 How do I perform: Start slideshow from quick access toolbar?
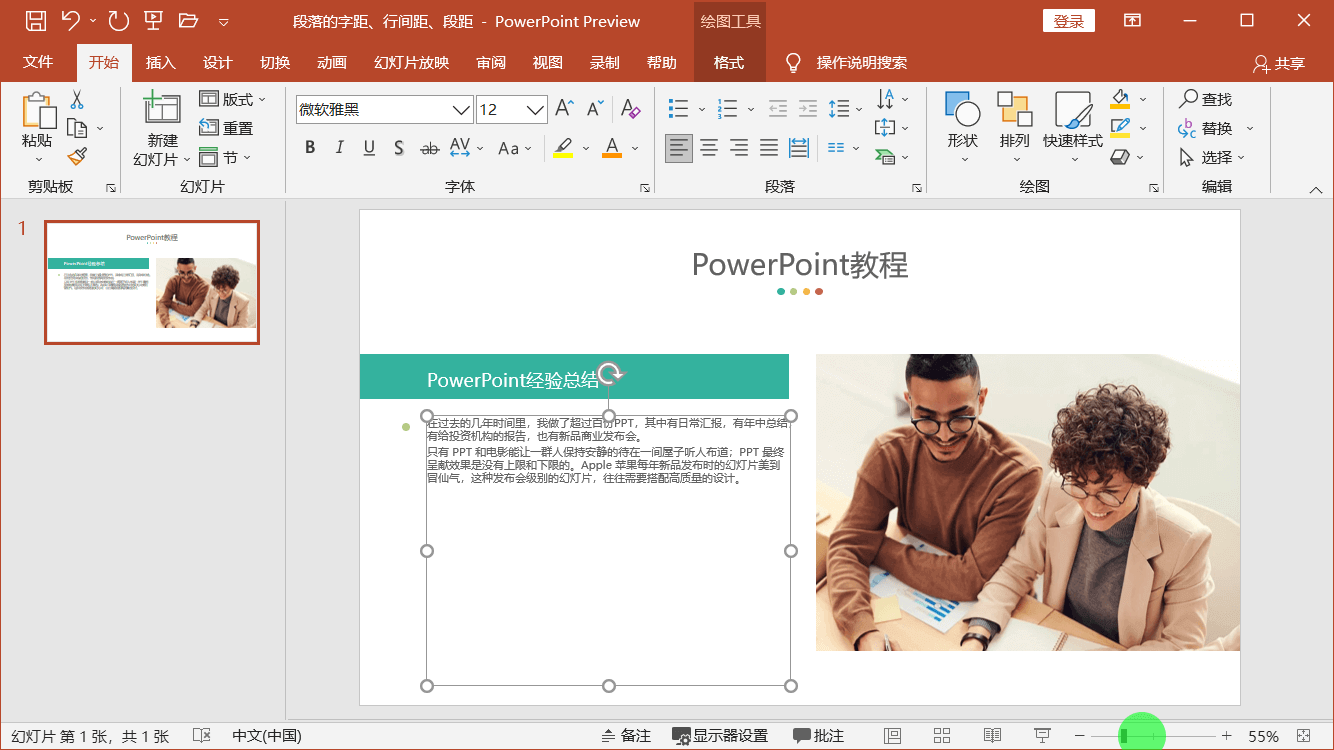coord(153,20)
